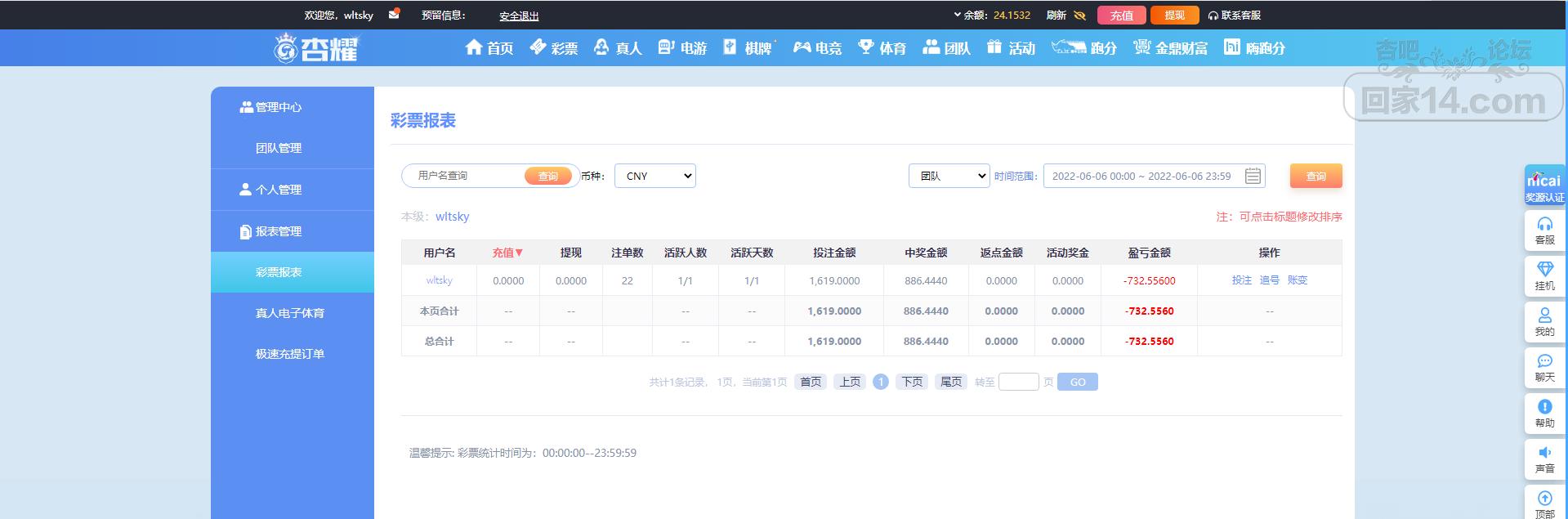The image size is (1568, 519).
Task: Open the 金鼎财富 nav item
Action: pos(1170,48)
